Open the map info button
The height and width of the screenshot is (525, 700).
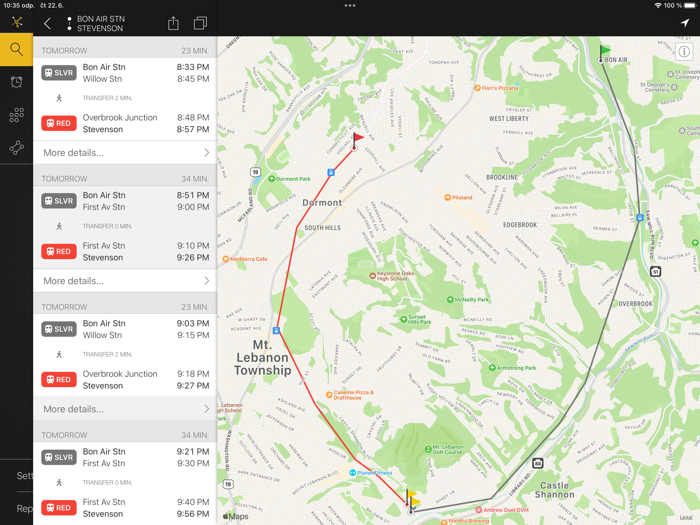(x=684, y=52)
